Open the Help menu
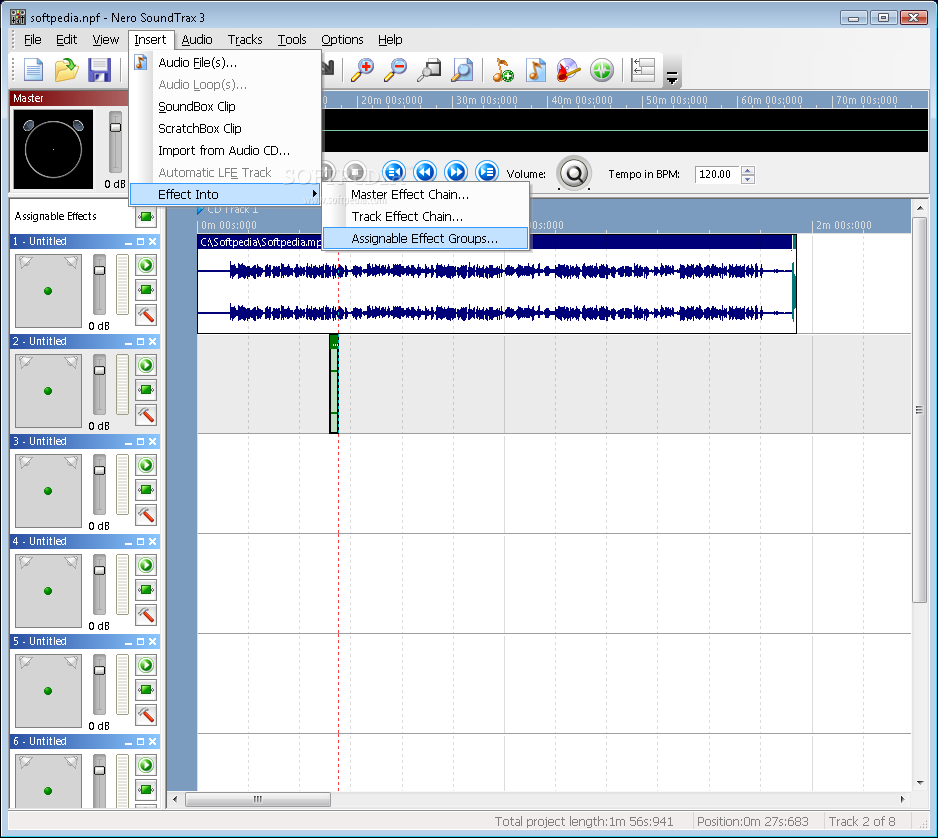The height and width of the screenshot is (838, 938). pos(390,39)
